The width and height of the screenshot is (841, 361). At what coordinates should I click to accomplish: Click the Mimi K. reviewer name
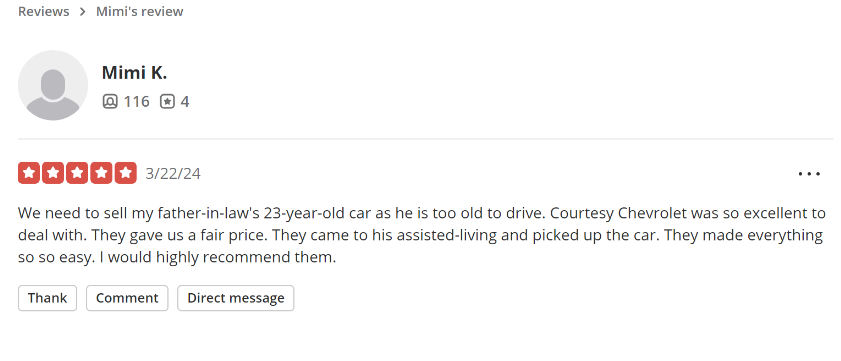[134, 72]
